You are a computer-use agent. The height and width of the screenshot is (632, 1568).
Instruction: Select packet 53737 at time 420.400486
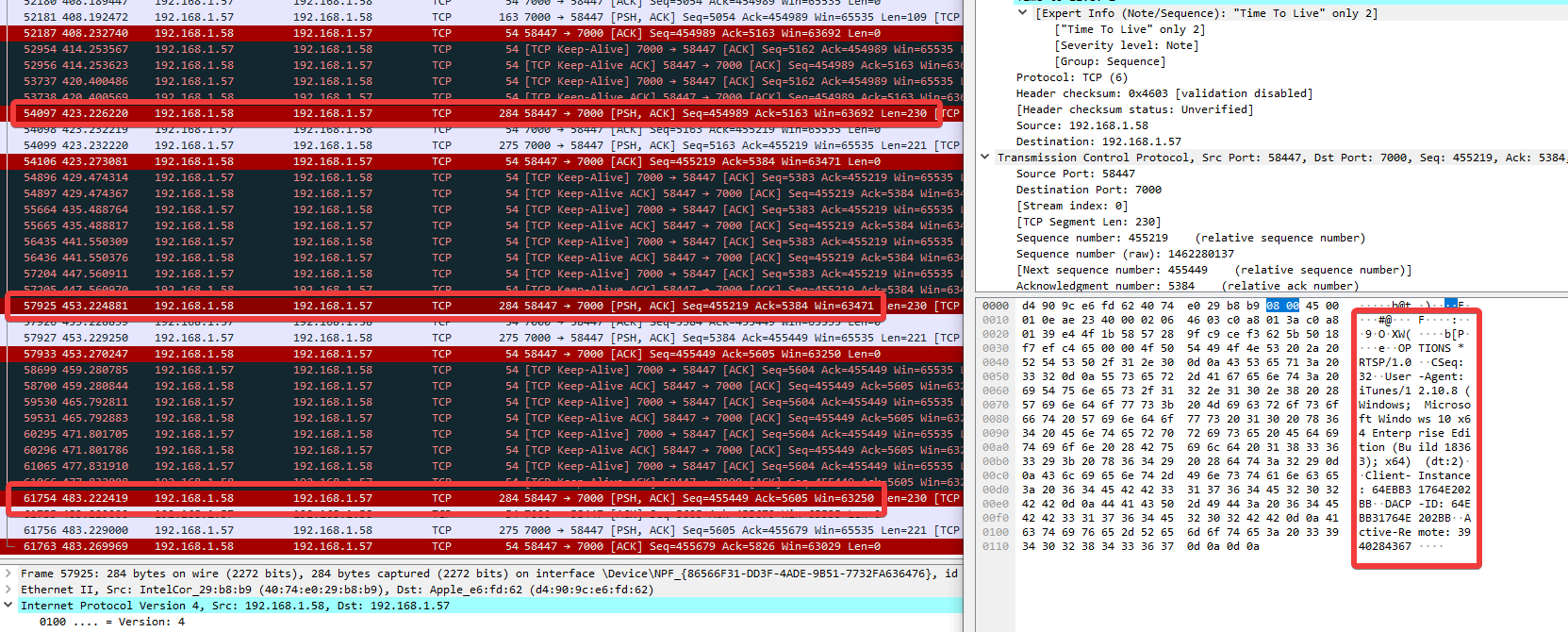point(482,81)
